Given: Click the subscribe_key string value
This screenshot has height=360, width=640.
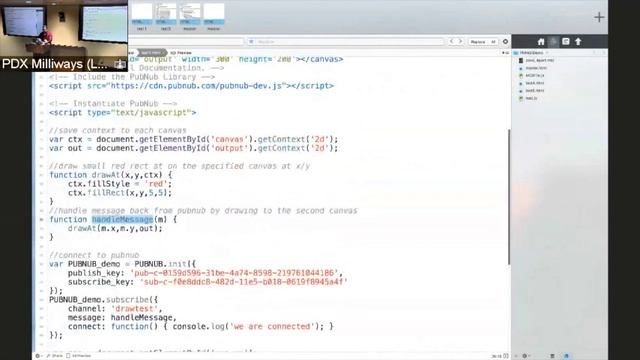Looking at the screenshot, I should click(244, 282).
